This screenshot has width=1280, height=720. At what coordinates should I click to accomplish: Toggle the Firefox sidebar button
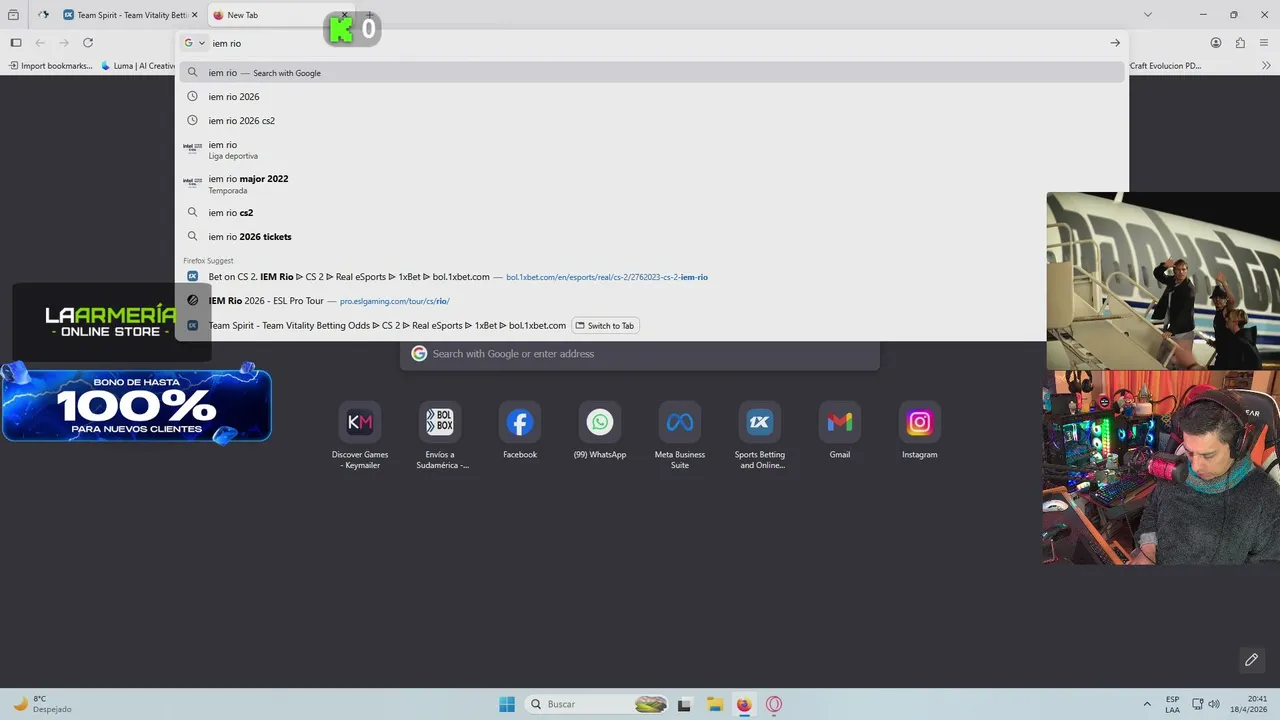(x=16, y=43)
